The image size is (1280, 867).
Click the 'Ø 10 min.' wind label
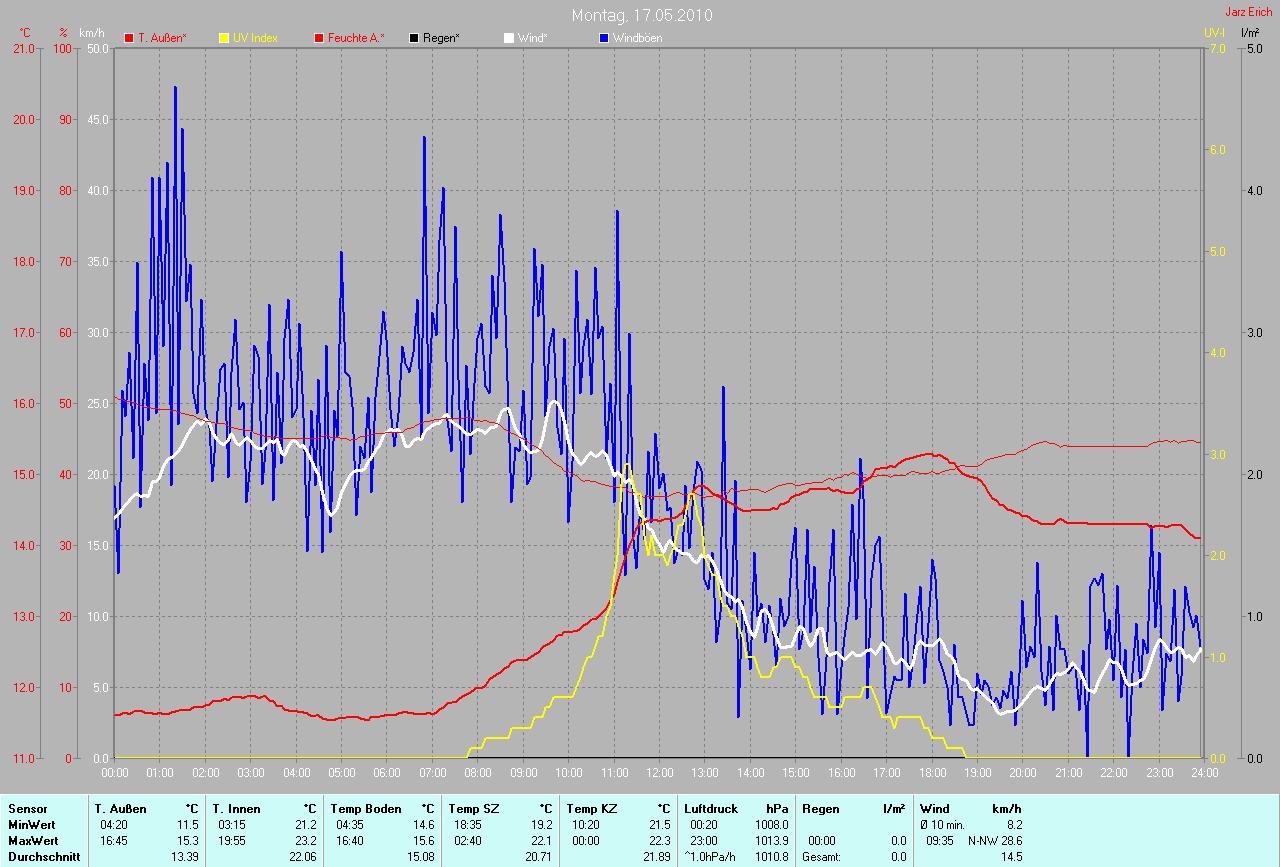click(942, 824)
